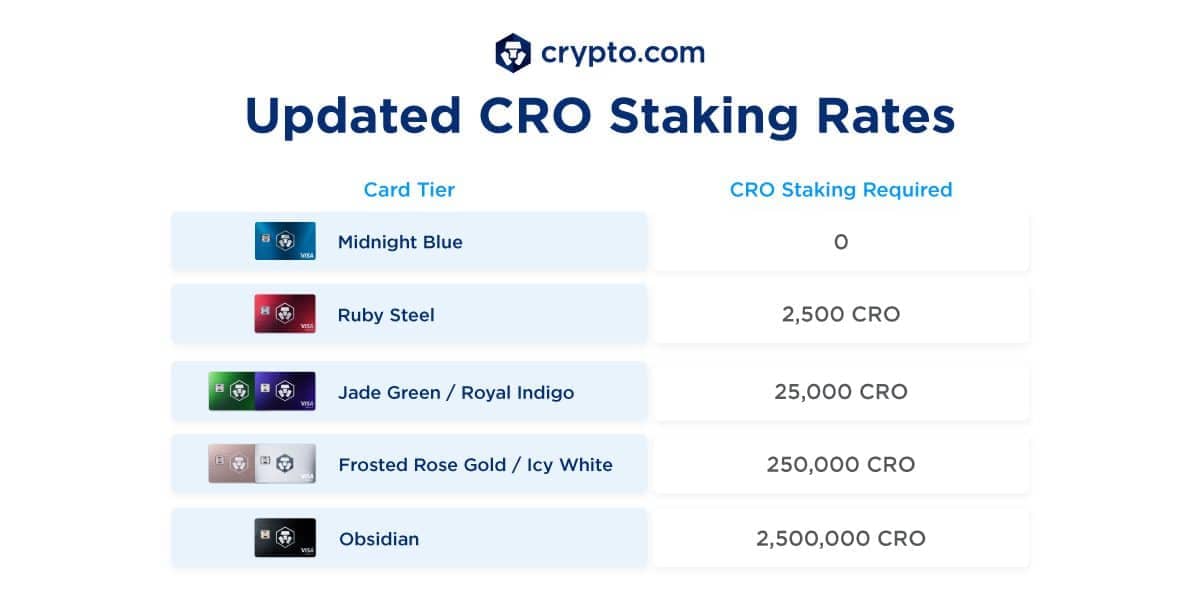Click the Frosted Rose Gold / Icy White label
The width and height of the screenshot is (1200, 600).
coord(476,465)
